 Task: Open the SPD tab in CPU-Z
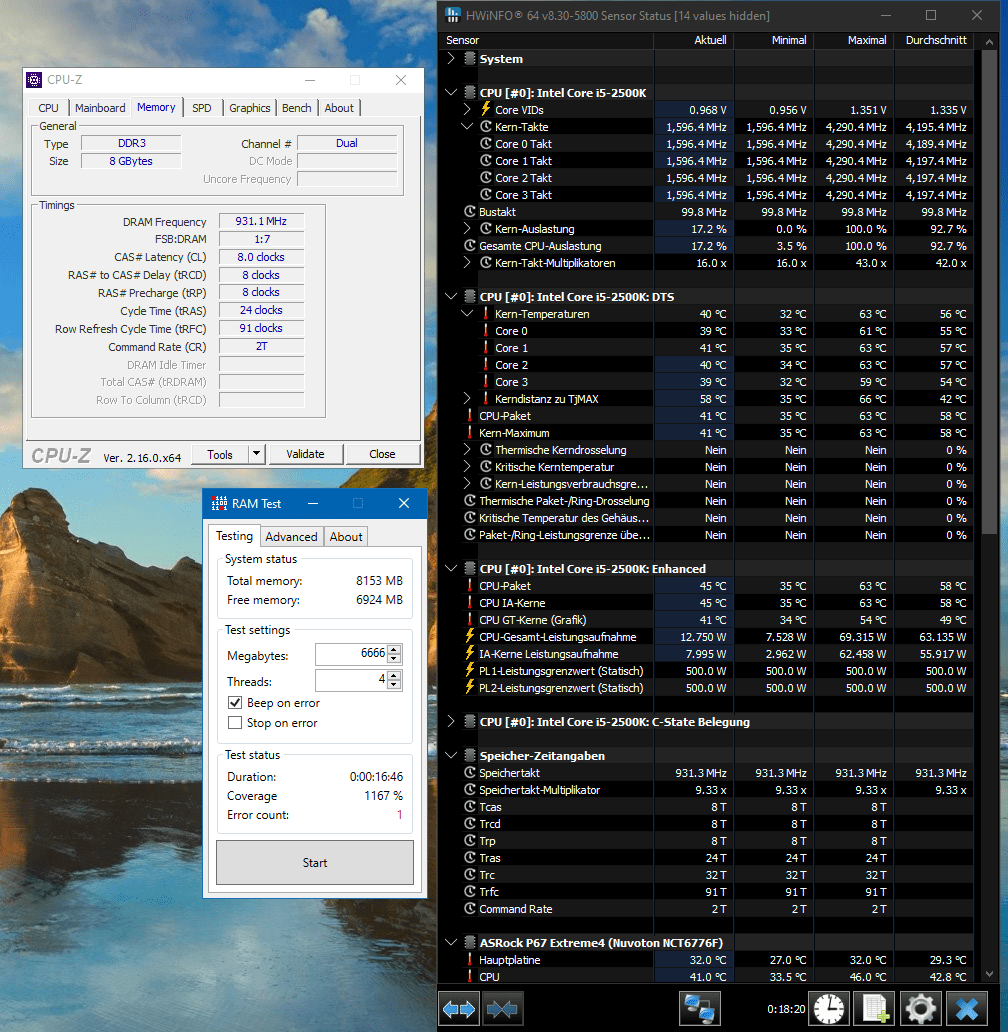202,108
